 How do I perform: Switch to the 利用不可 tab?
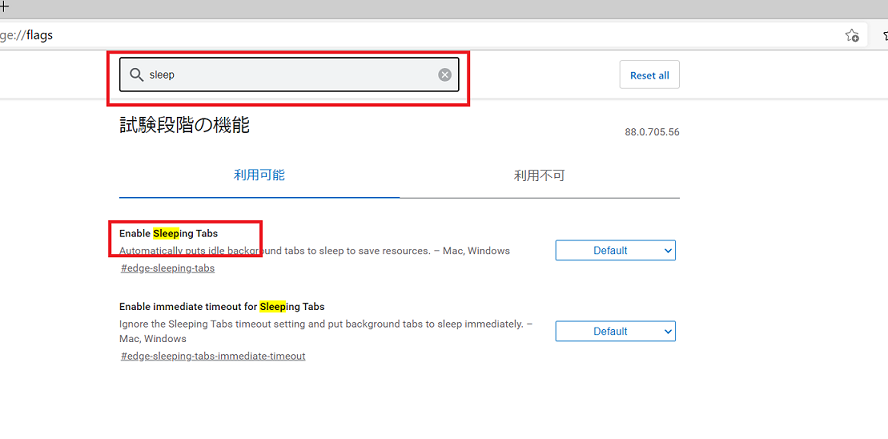point(539,175)
